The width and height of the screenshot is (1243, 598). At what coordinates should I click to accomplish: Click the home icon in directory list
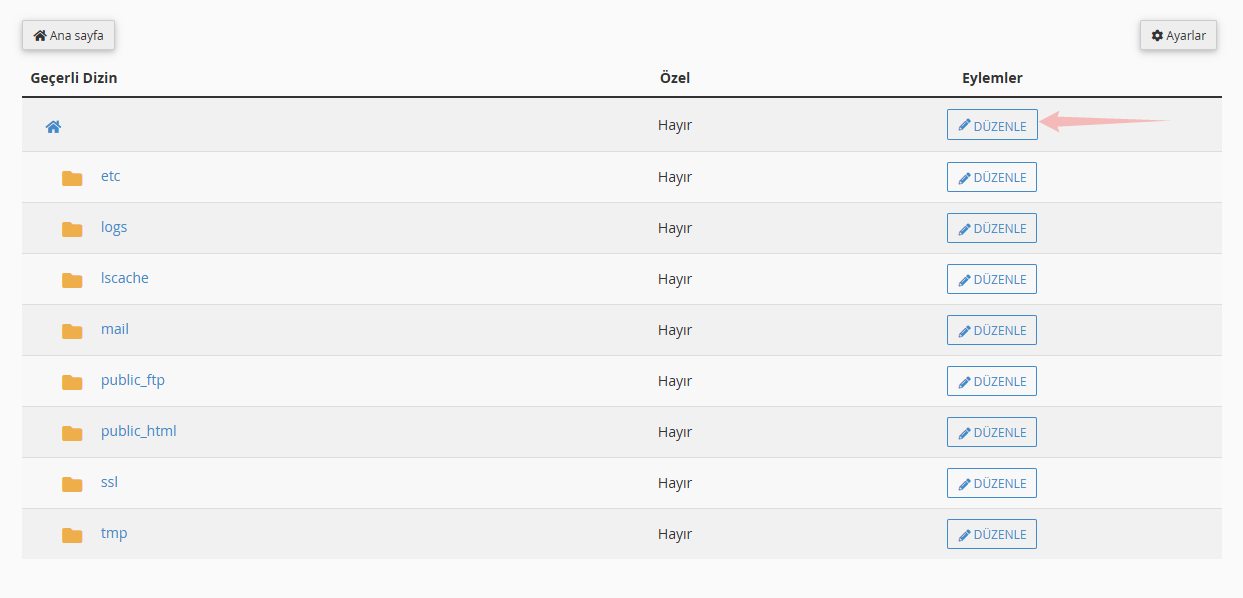(54, 127)
